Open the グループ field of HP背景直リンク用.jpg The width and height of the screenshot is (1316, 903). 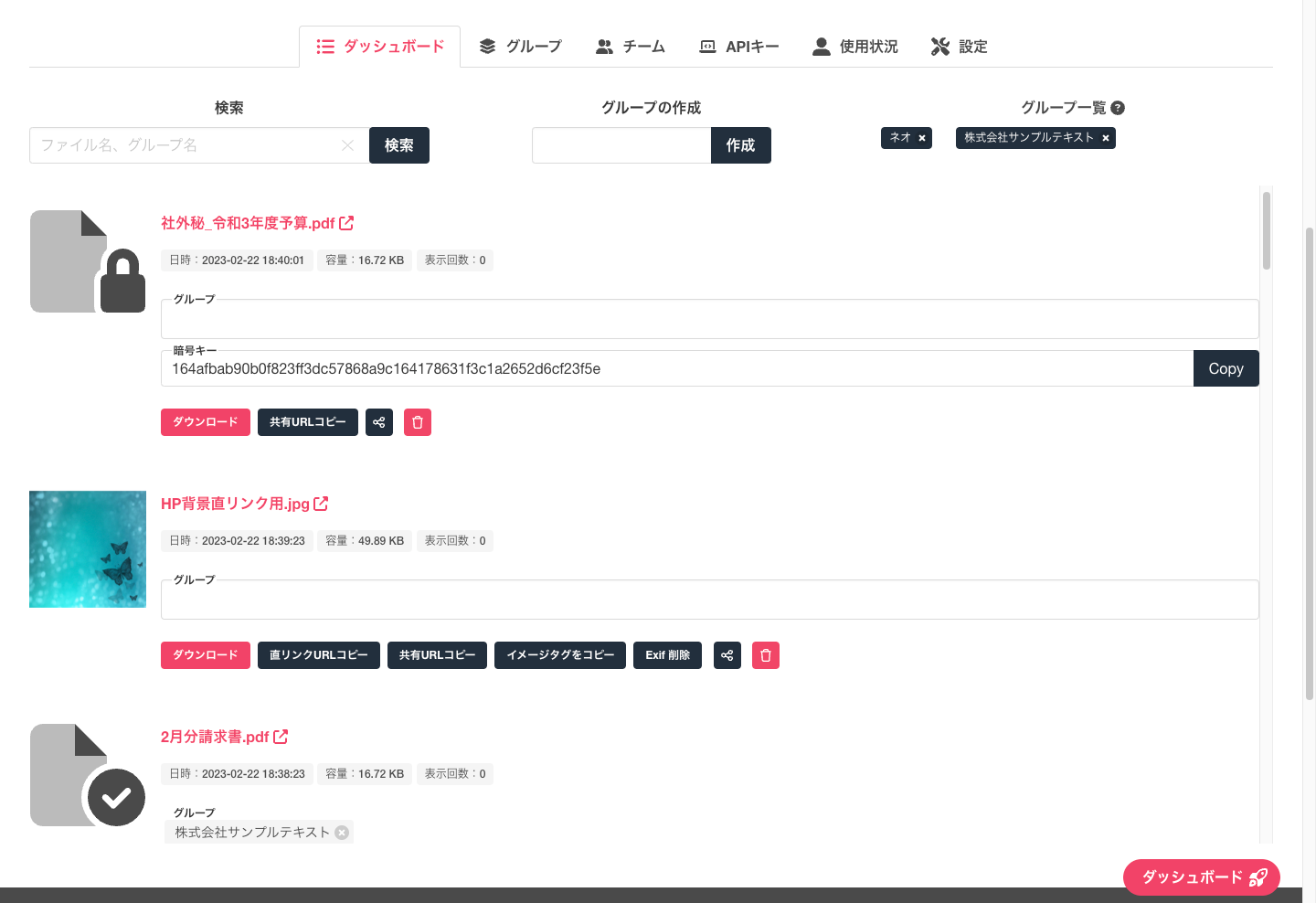(710, 600)
